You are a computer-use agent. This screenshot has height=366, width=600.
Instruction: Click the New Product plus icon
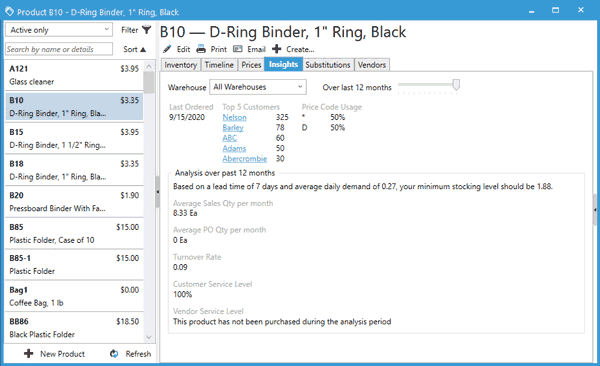pyautogui.click(x=29, y=353)
